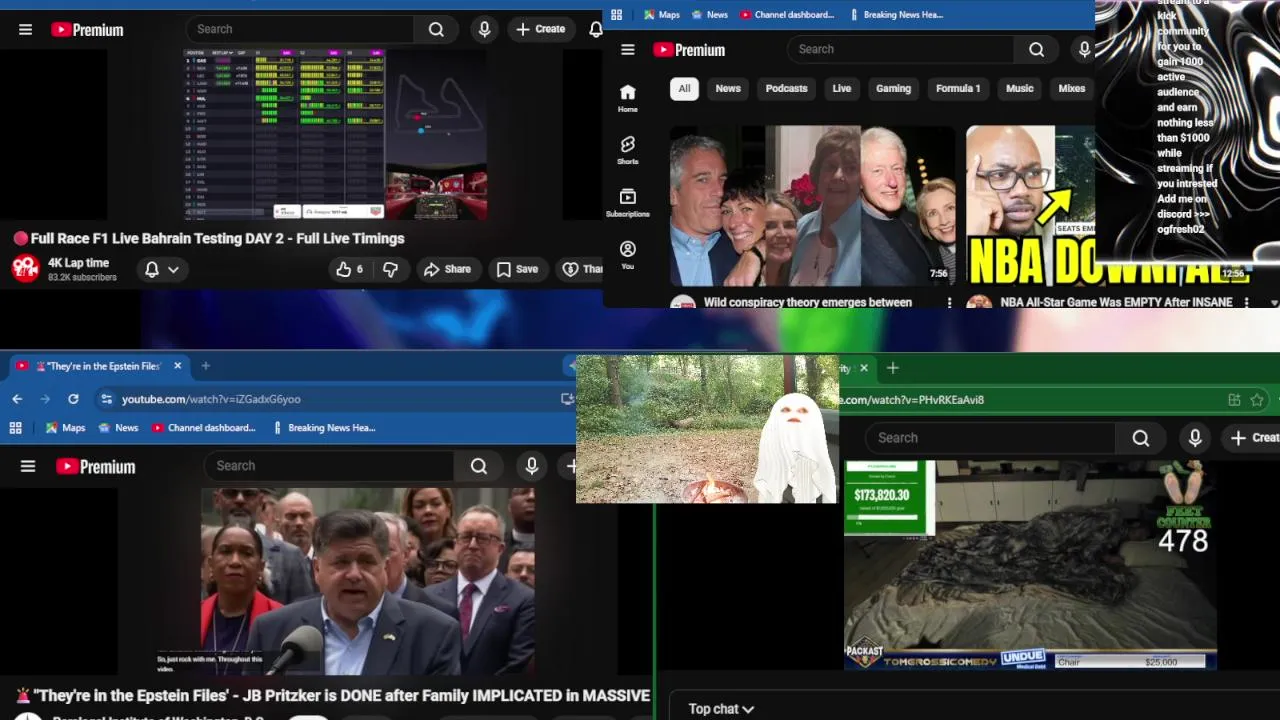1280x720 pixels.
Task: Reload the Epstein Files page
Action: [x=73, y=399]
